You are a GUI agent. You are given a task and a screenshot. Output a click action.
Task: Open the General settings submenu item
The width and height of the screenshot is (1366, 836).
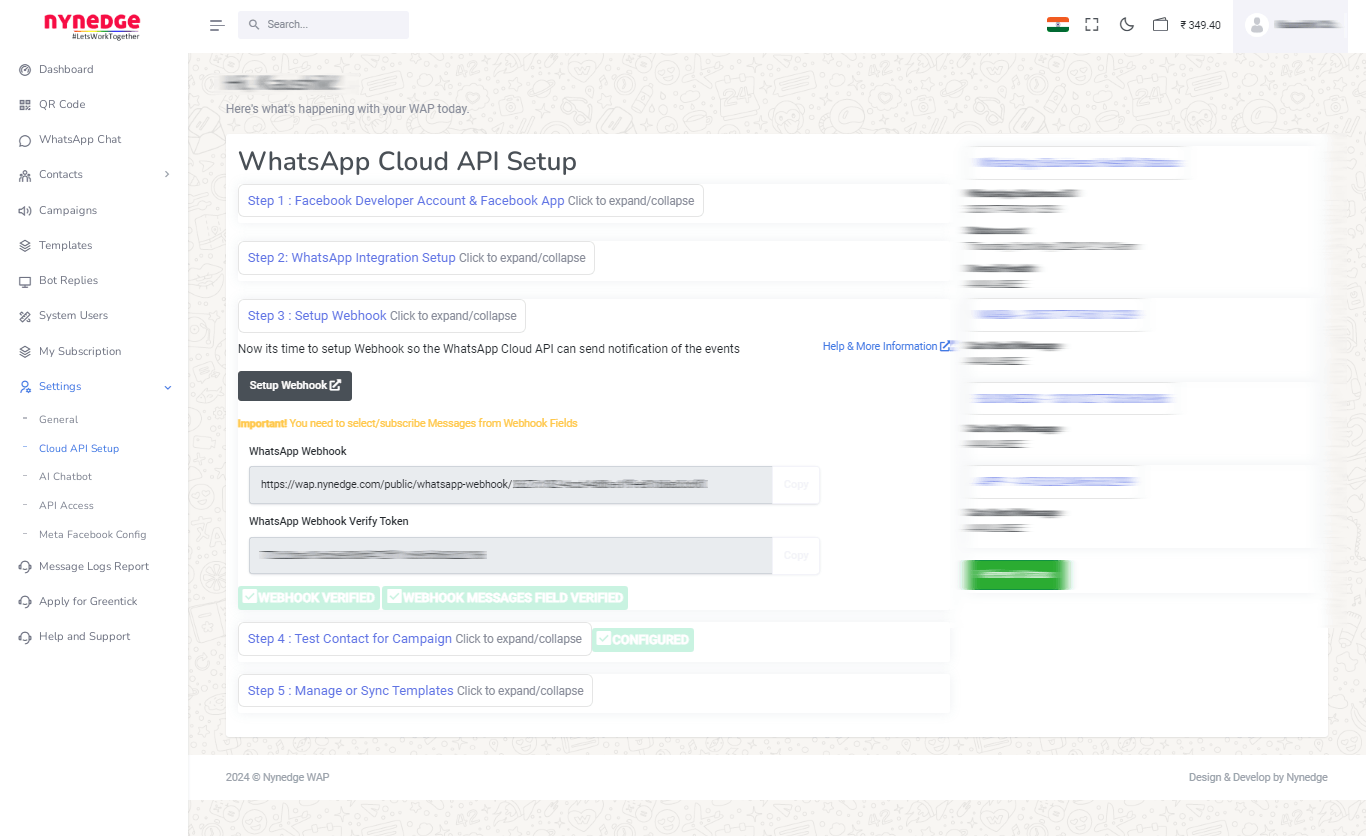point(58,420)
